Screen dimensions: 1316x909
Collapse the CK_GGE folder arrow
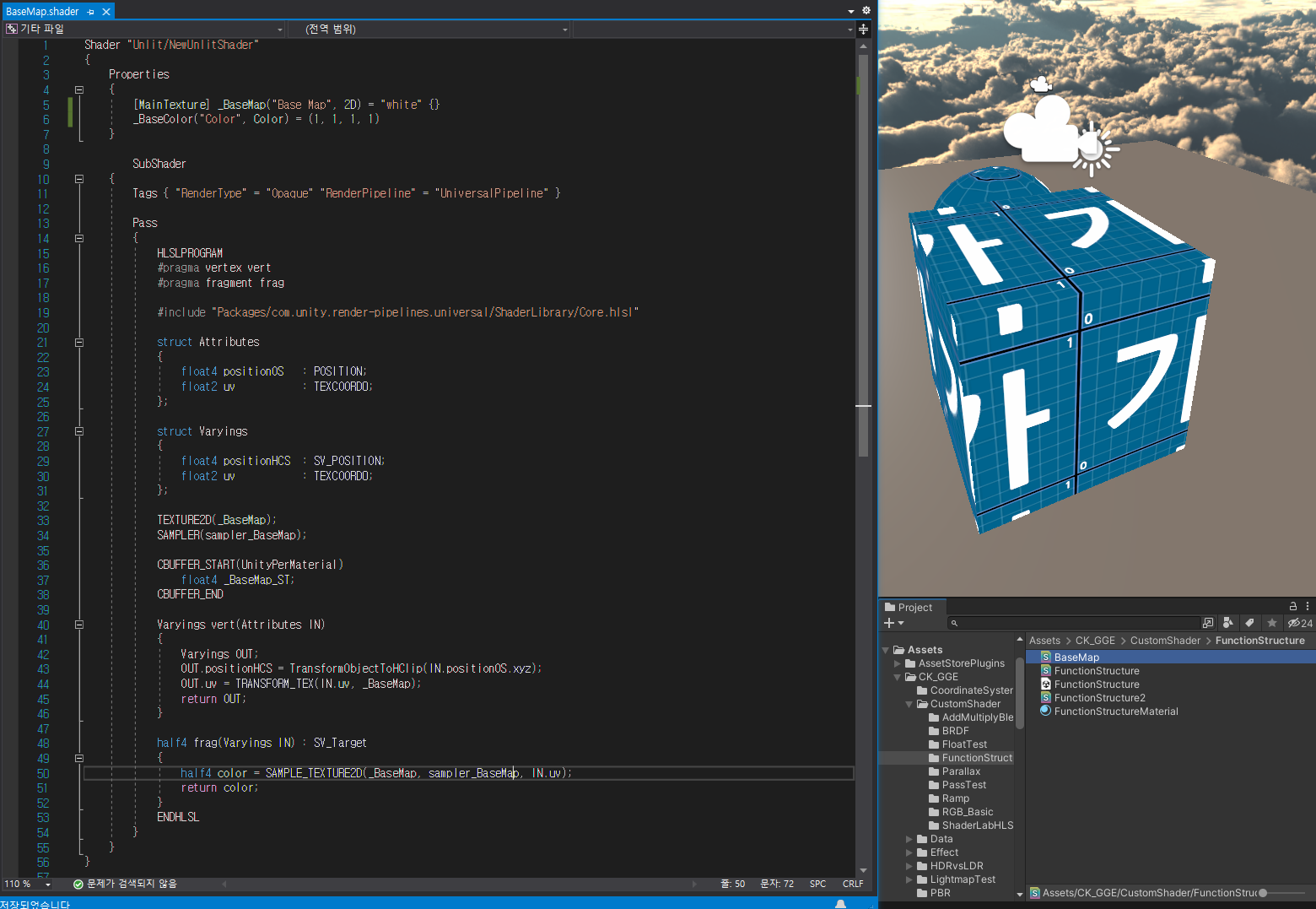pos(898,677)
